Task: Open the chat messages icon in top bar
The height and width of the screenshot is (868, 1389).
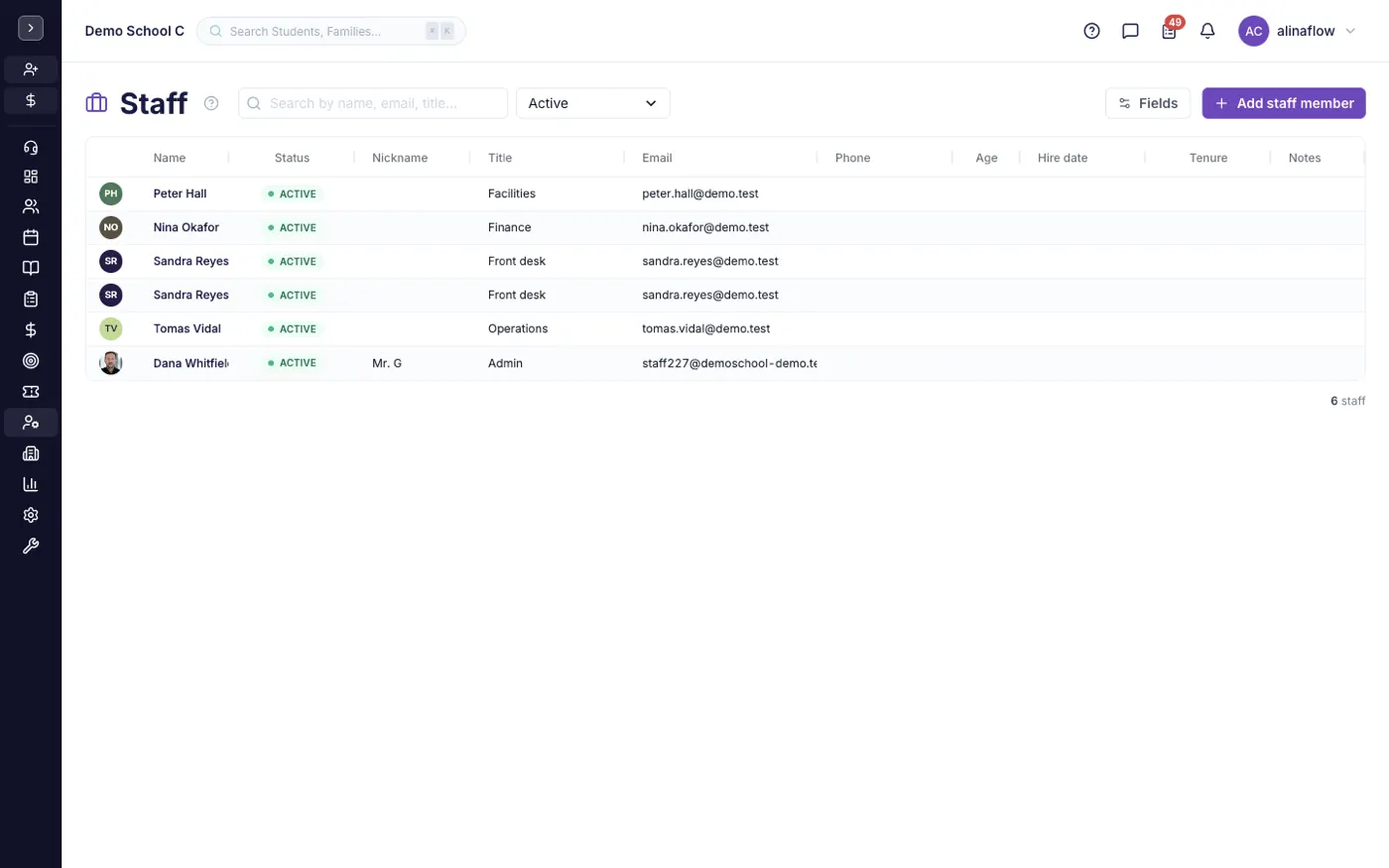Action: 1130,31
